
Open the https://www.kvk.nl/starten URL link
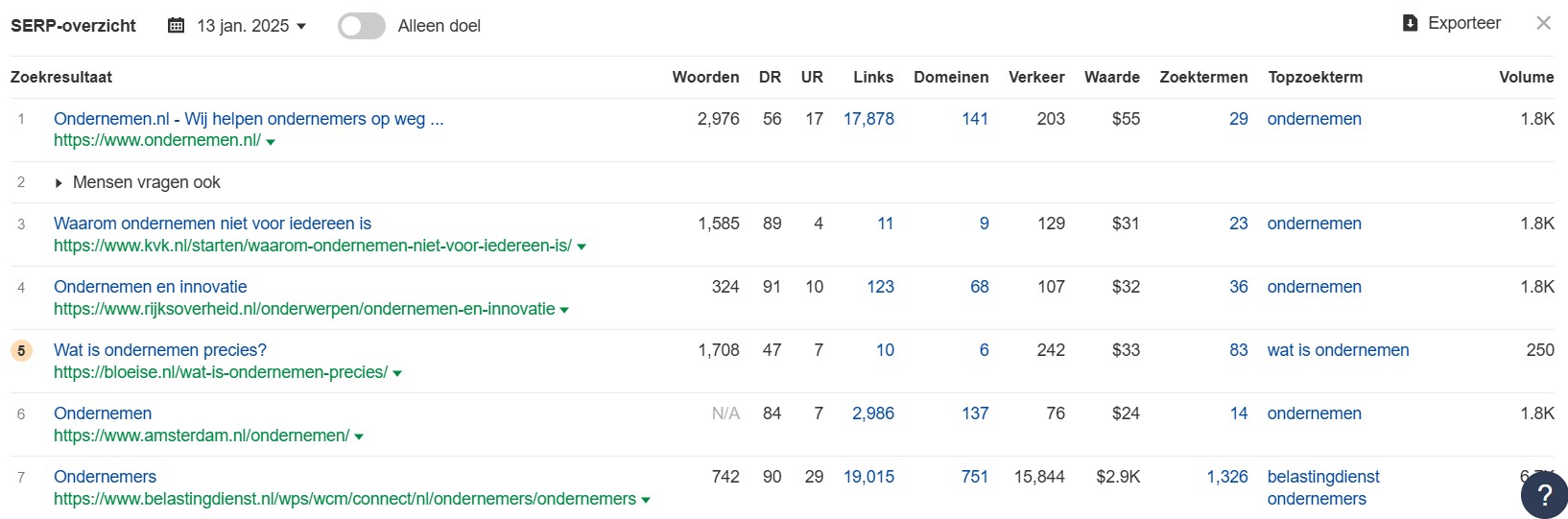(x=313, y=246)
